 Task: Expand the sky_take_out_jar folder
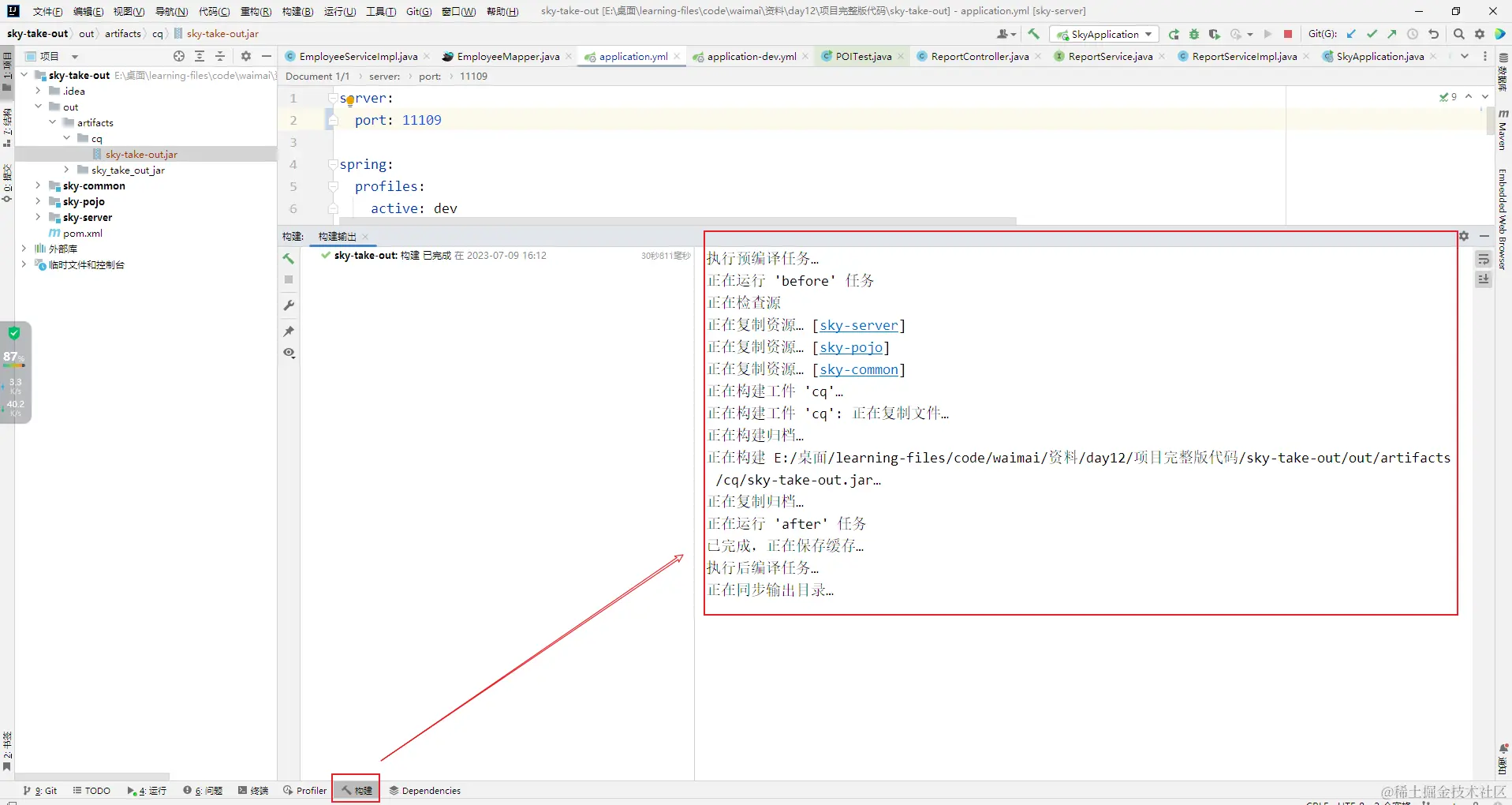(x=66, y=170)
